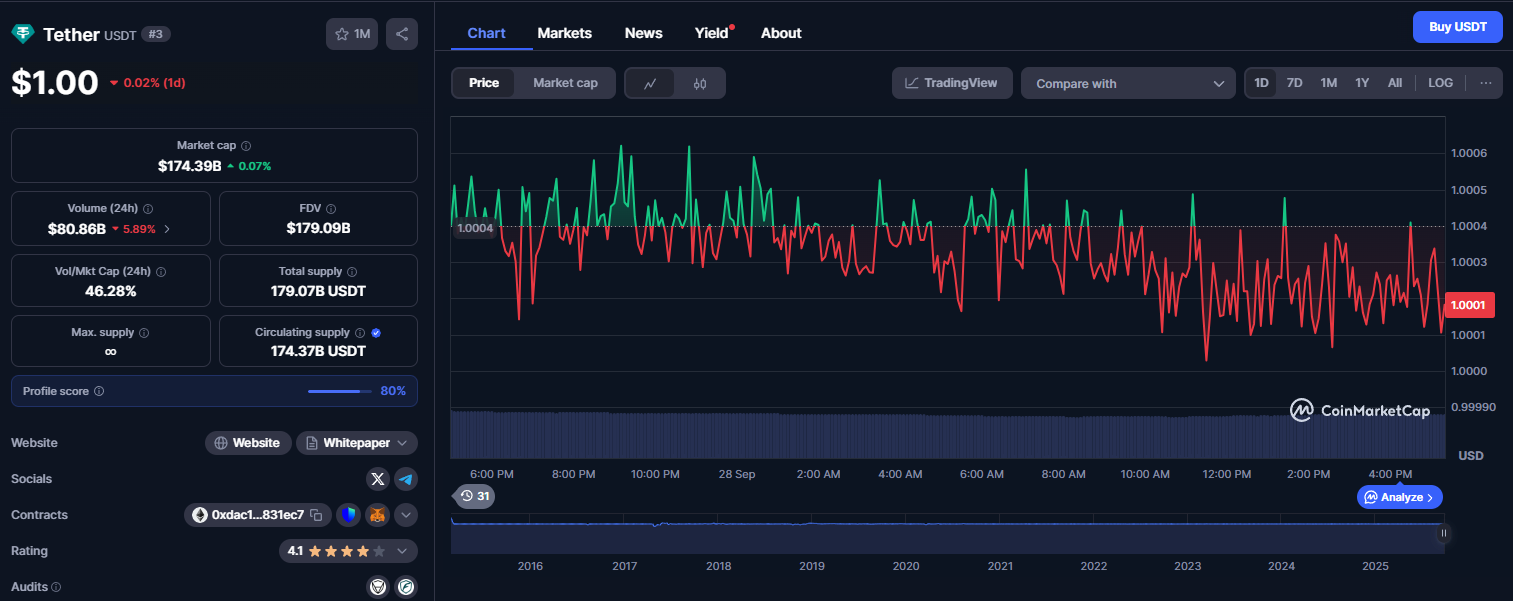The width and height of the screenshot is (1513, 601).
Task: Click the Total supply info icon
Action: click(352, 272)
